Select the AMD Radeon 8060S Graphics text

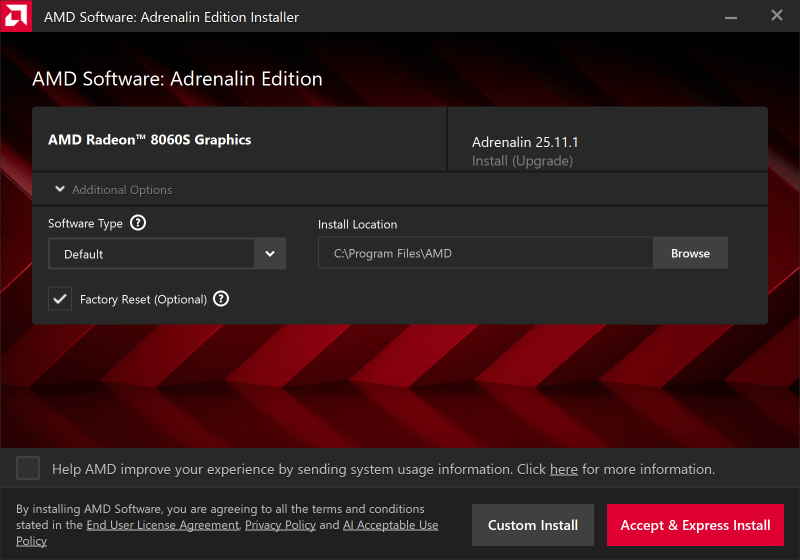pos(149,140)
